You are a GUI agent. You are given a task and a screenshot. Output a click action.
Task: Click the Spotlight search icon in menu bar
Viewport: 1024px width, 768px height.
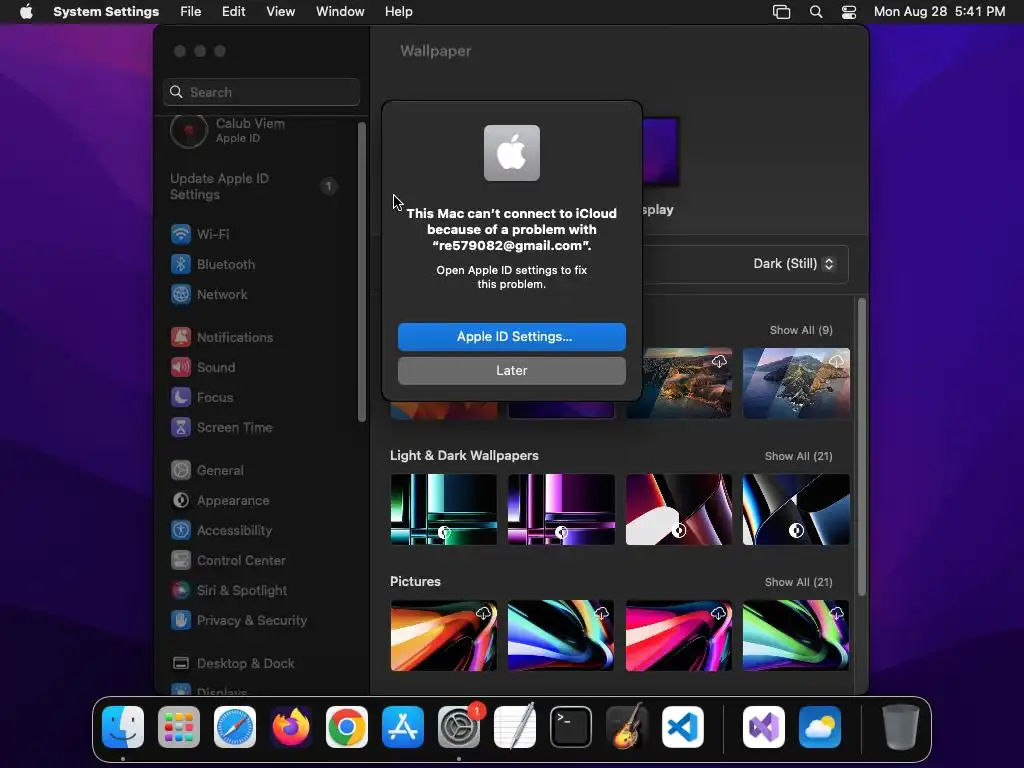pyautogui.click(x=816, y=12)
